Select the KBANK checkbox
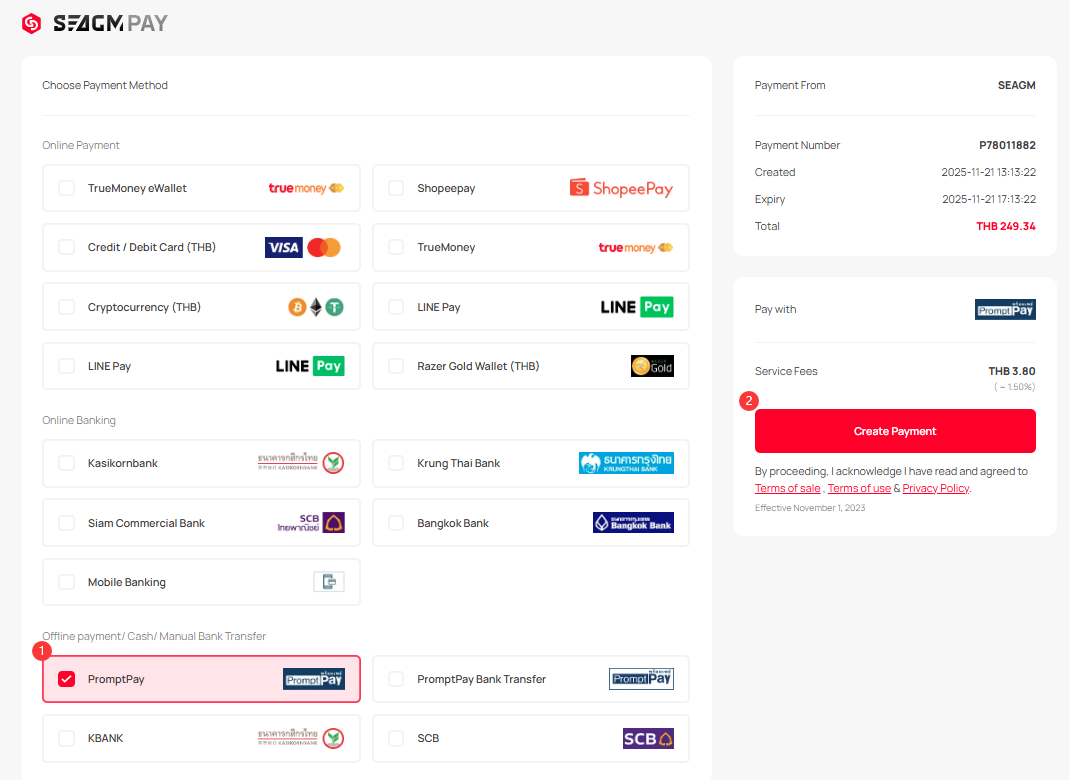 [x=67, y=738]
